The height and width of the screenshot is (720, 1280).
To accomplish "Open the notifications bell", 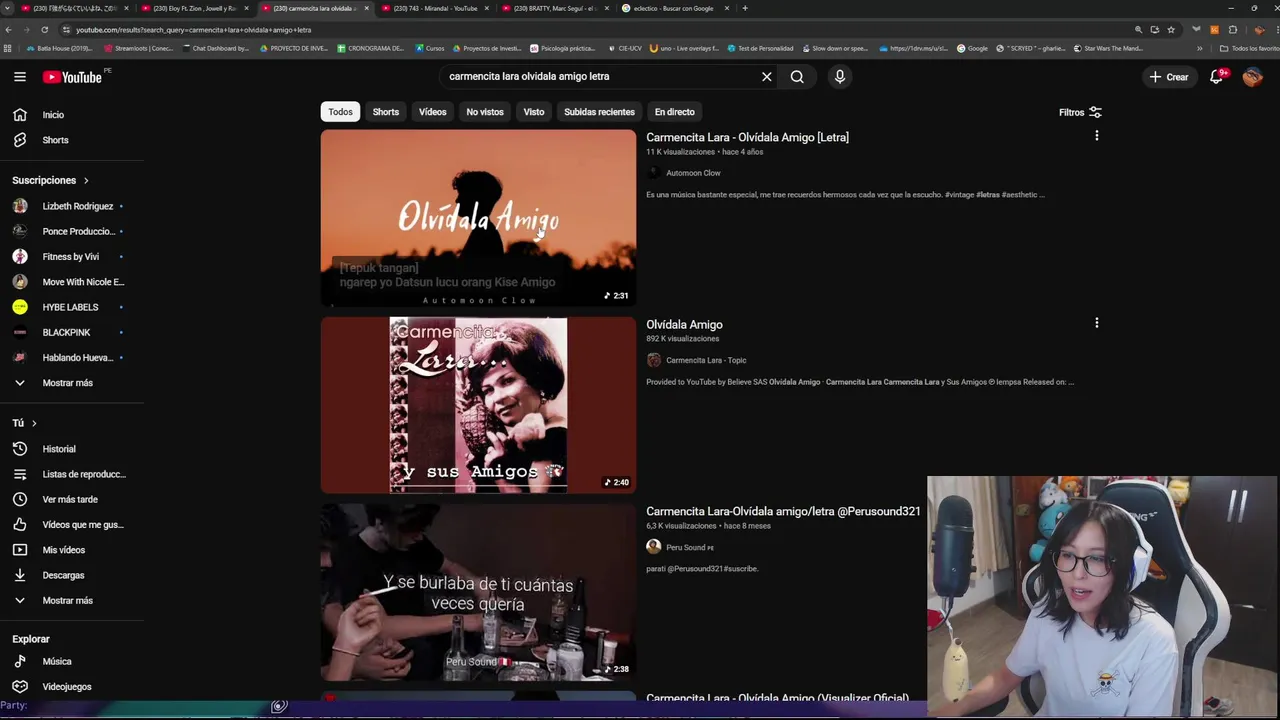I will coord(1217,77).
